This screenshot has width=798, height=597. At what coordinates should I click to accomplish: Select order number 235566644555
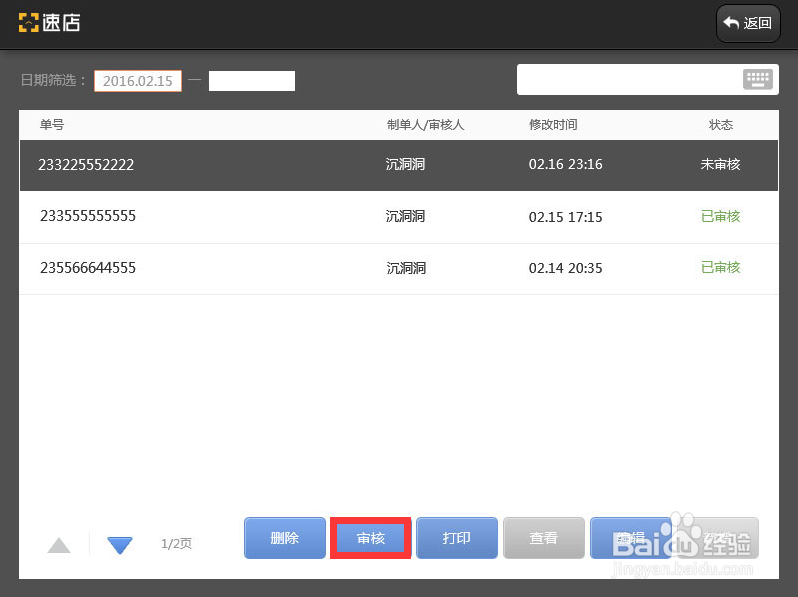pos(88,268)
